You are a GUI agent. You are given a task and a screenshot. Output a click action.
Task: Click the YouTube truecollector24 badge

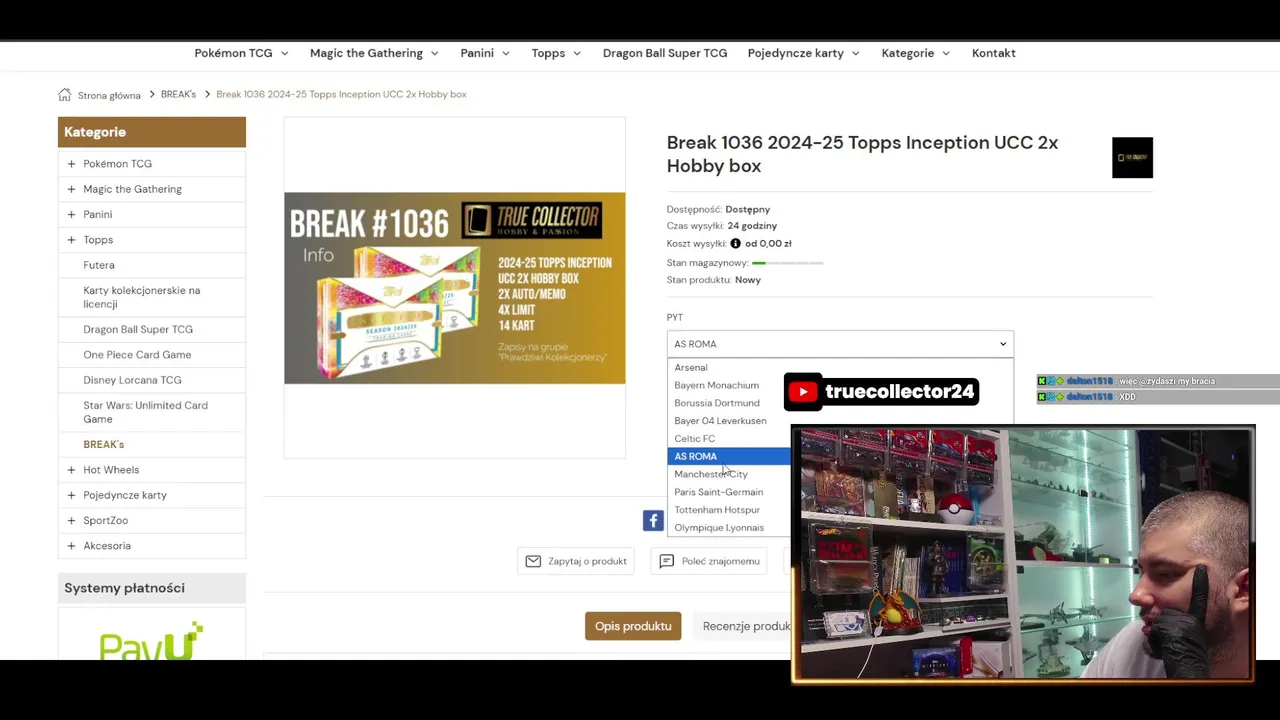click(x=881, y=392)
